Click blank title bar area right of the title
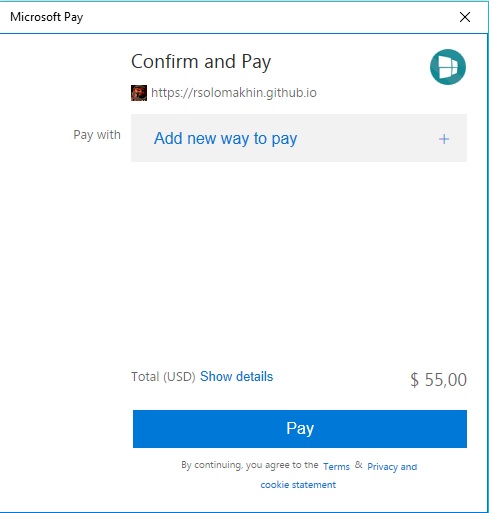This screenshot has width=489, height=513. 267,17
